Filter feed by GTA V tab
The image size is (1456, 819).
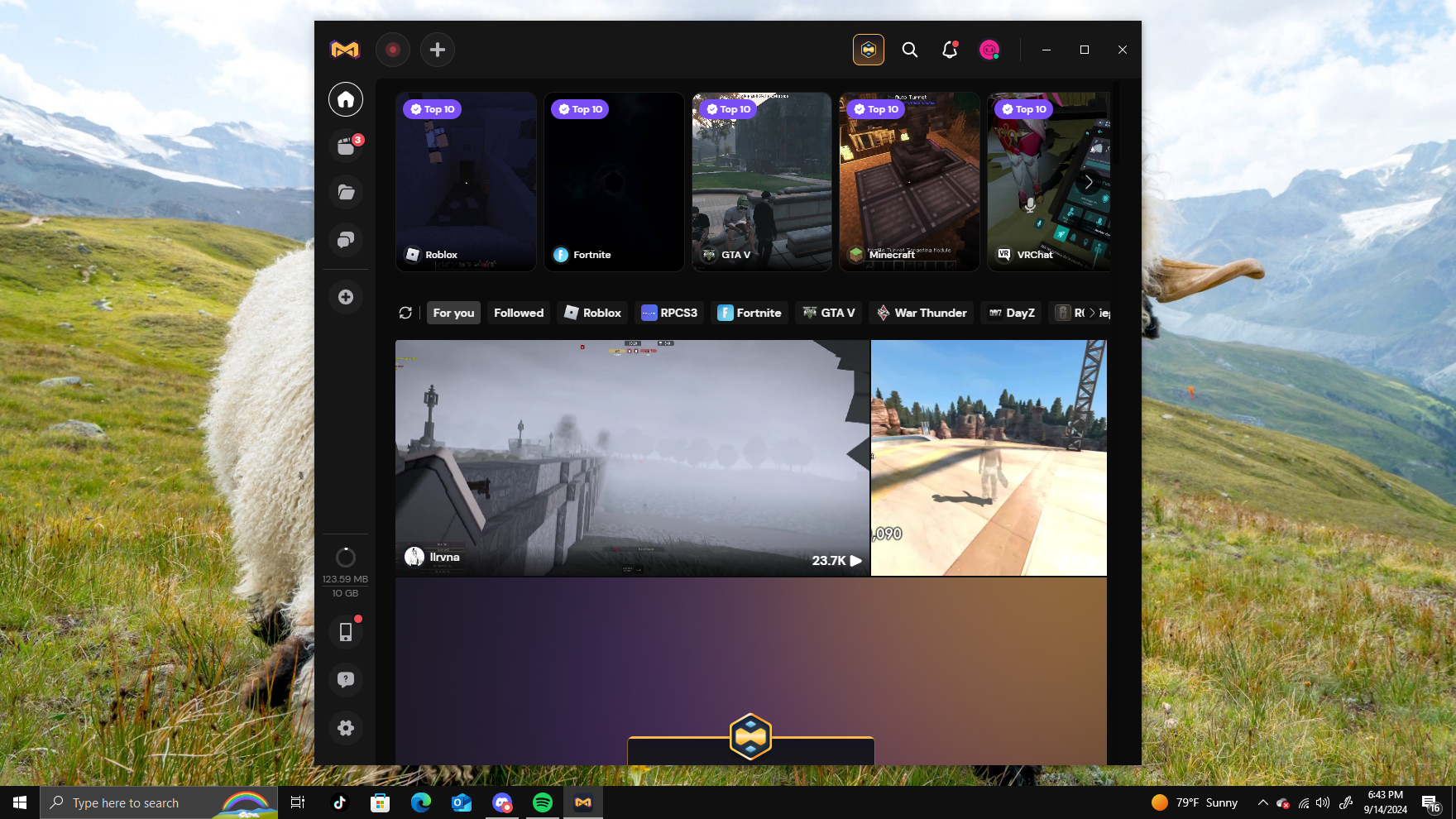tap(829, 313)
